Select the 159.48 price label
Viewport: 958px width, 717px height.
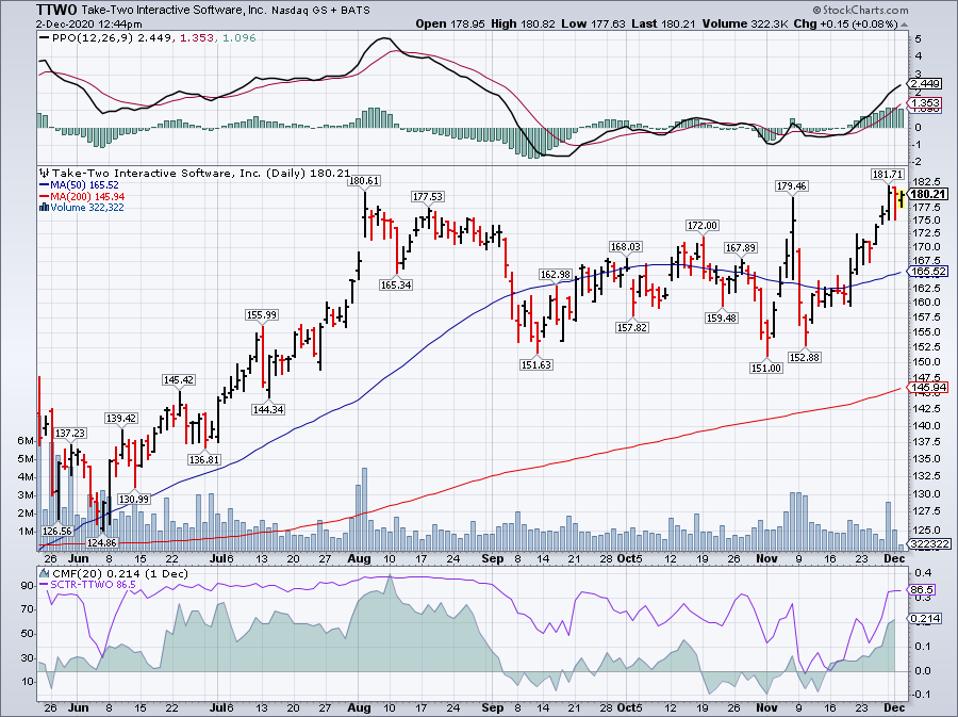click(x=722, y=318)
